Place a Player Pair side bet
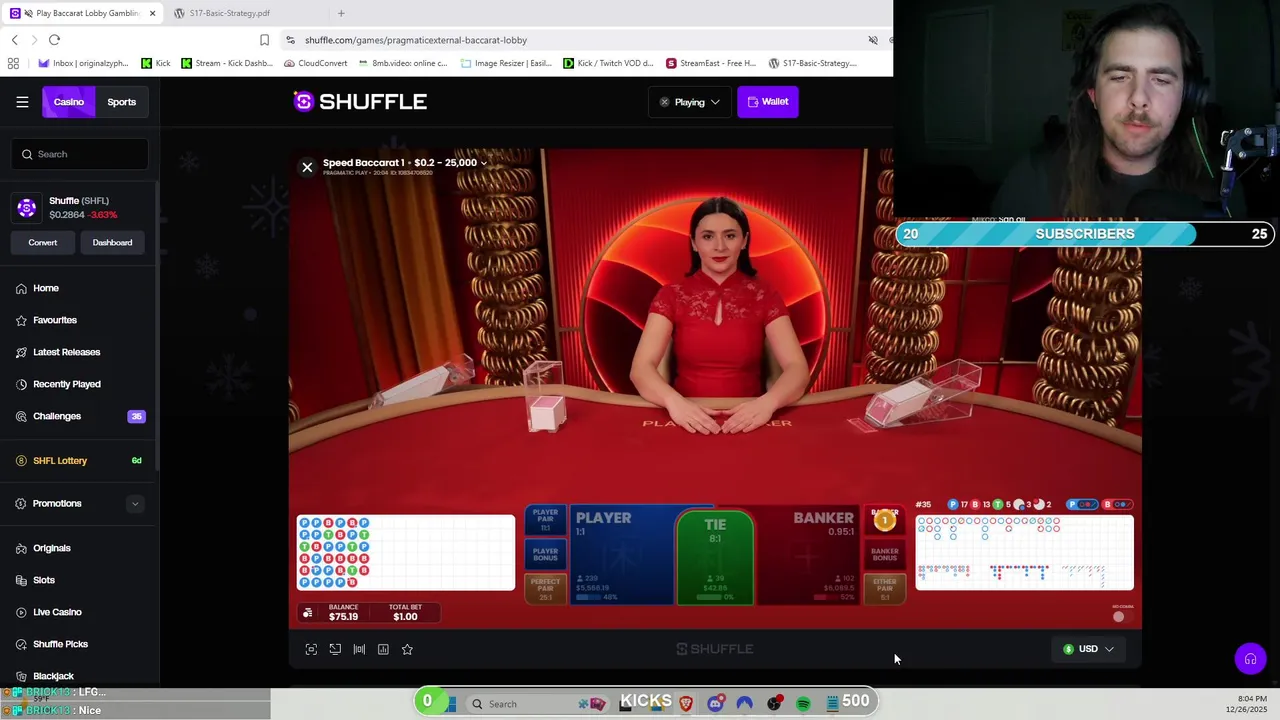Viewport: 1280px width, 720px height. coord(545,518)
